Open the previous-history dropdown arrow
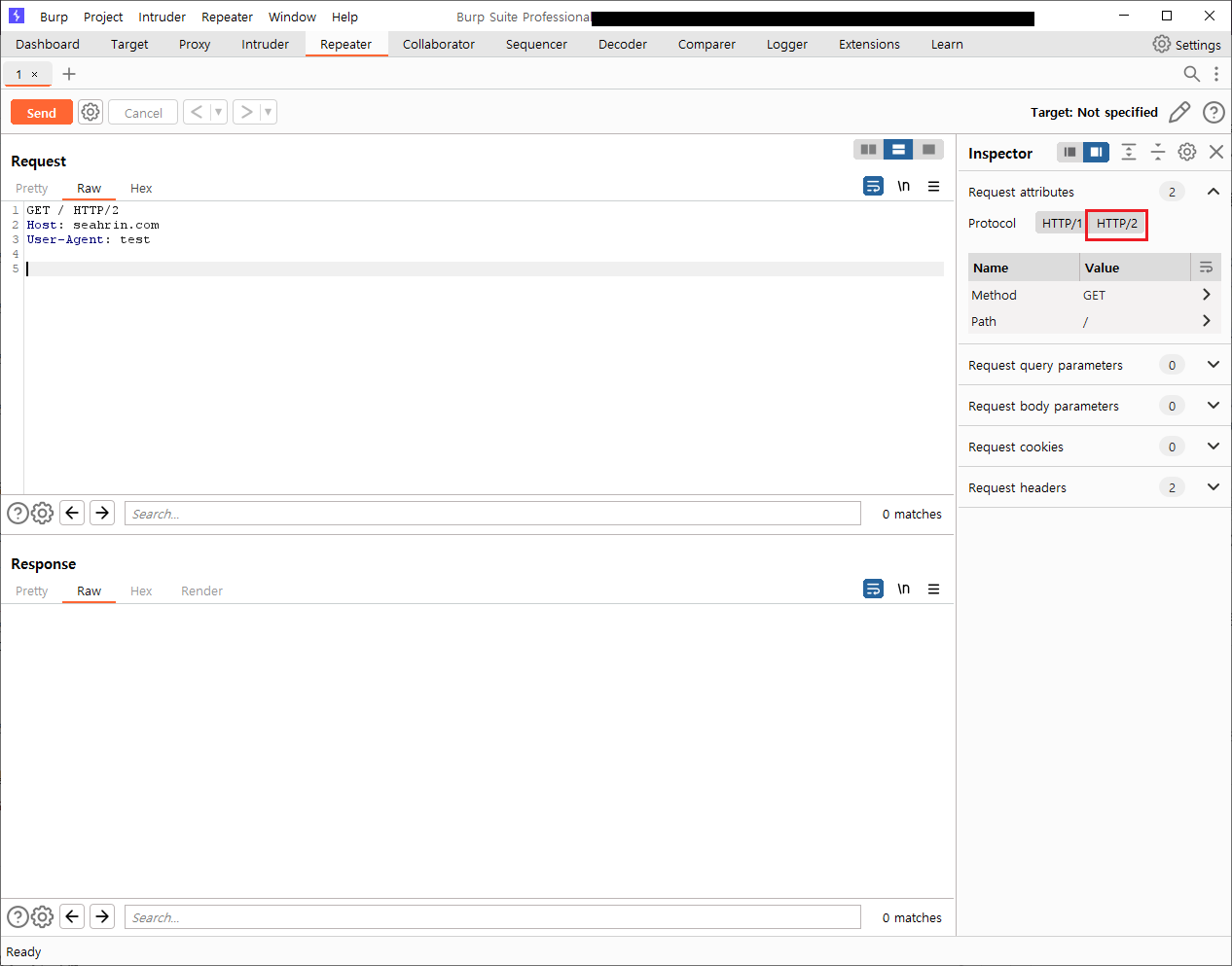The image size is (1232, 966). tap(218, 112)
